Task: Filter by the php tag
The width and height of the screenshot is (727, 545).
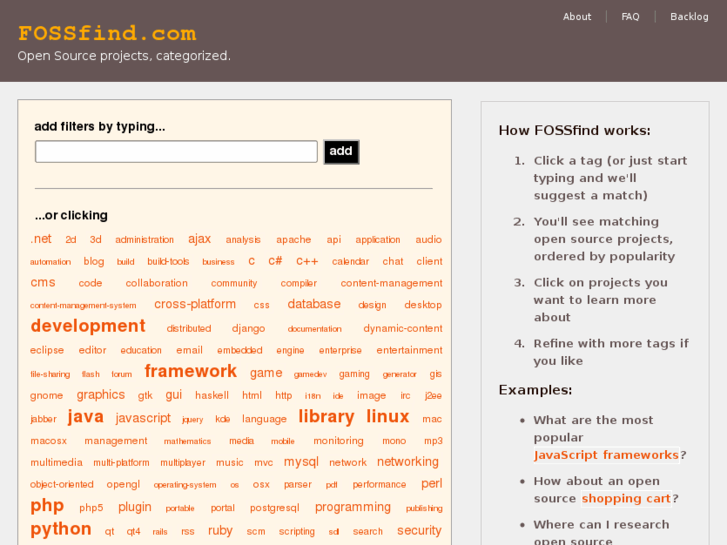Action: point(47,505)
